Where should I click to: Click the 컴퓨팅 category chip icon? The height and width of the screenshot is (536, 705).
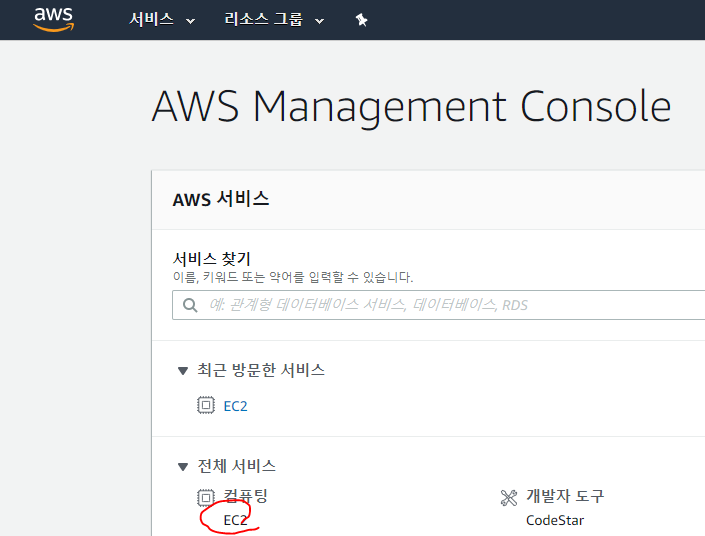[x=206, y=498]
